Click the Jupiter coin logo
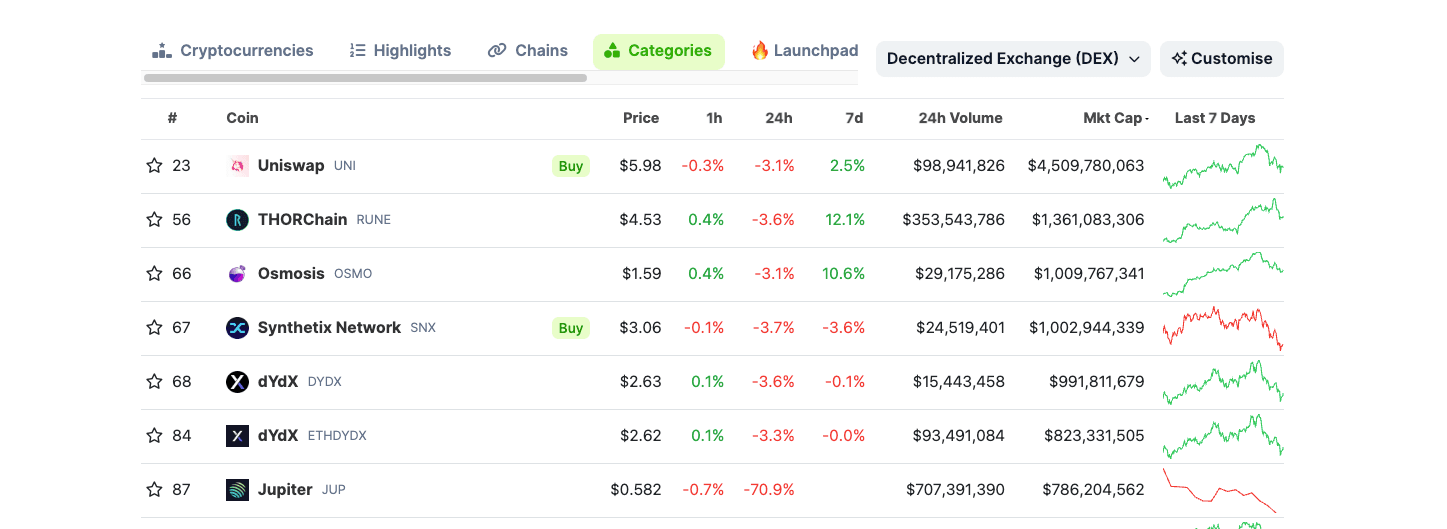Screen dimensions: 1447x529 point(237,490)
